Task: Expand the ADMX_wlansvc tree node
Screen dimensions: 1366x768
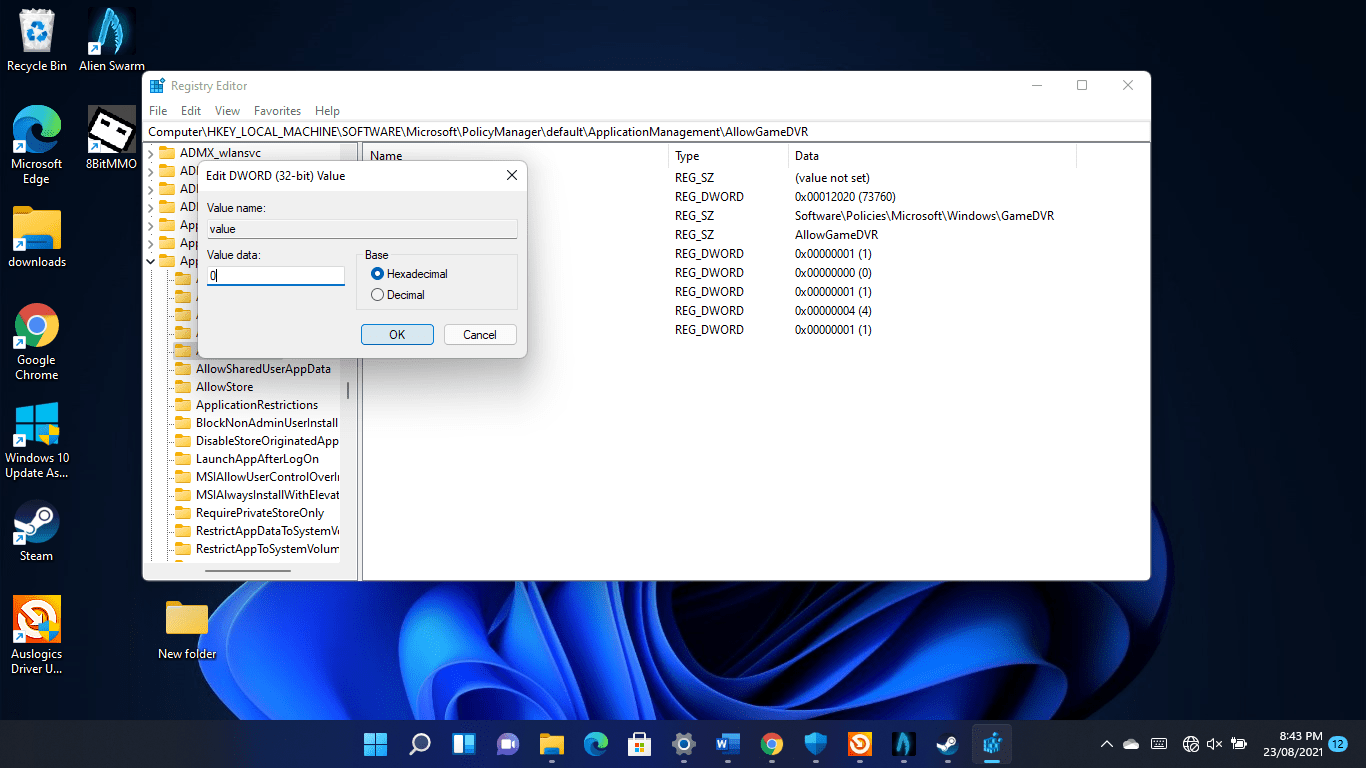Action: (x=151, y=153)
